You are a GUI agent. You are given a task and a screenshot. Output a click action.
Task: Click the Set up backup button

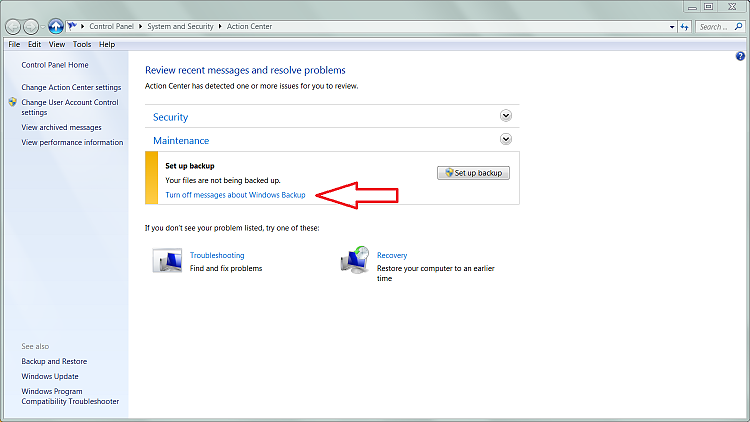(473, 173)
